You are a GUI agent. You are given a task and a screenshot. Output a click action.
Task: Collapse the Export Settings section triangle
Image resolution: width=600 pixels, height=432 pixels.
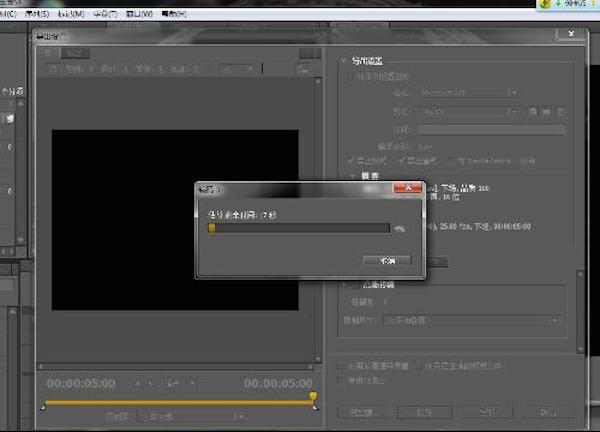(x=342, y=61)
